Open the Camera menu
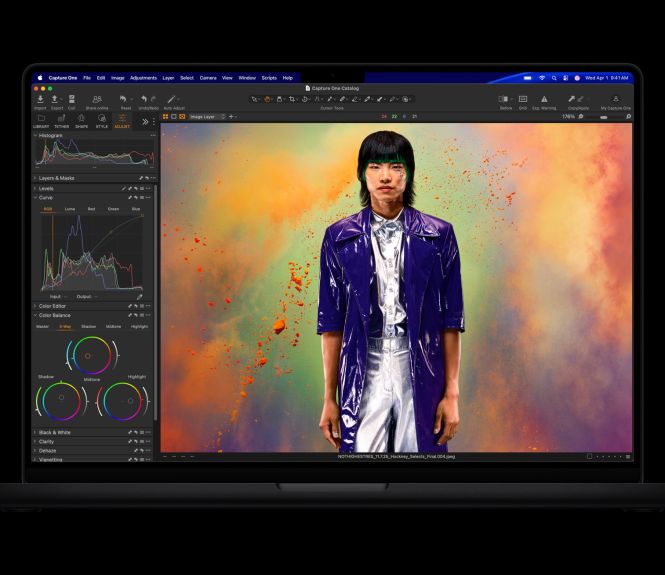The height and width of the screenshot is (575, 665). click(x=208, y=78)
